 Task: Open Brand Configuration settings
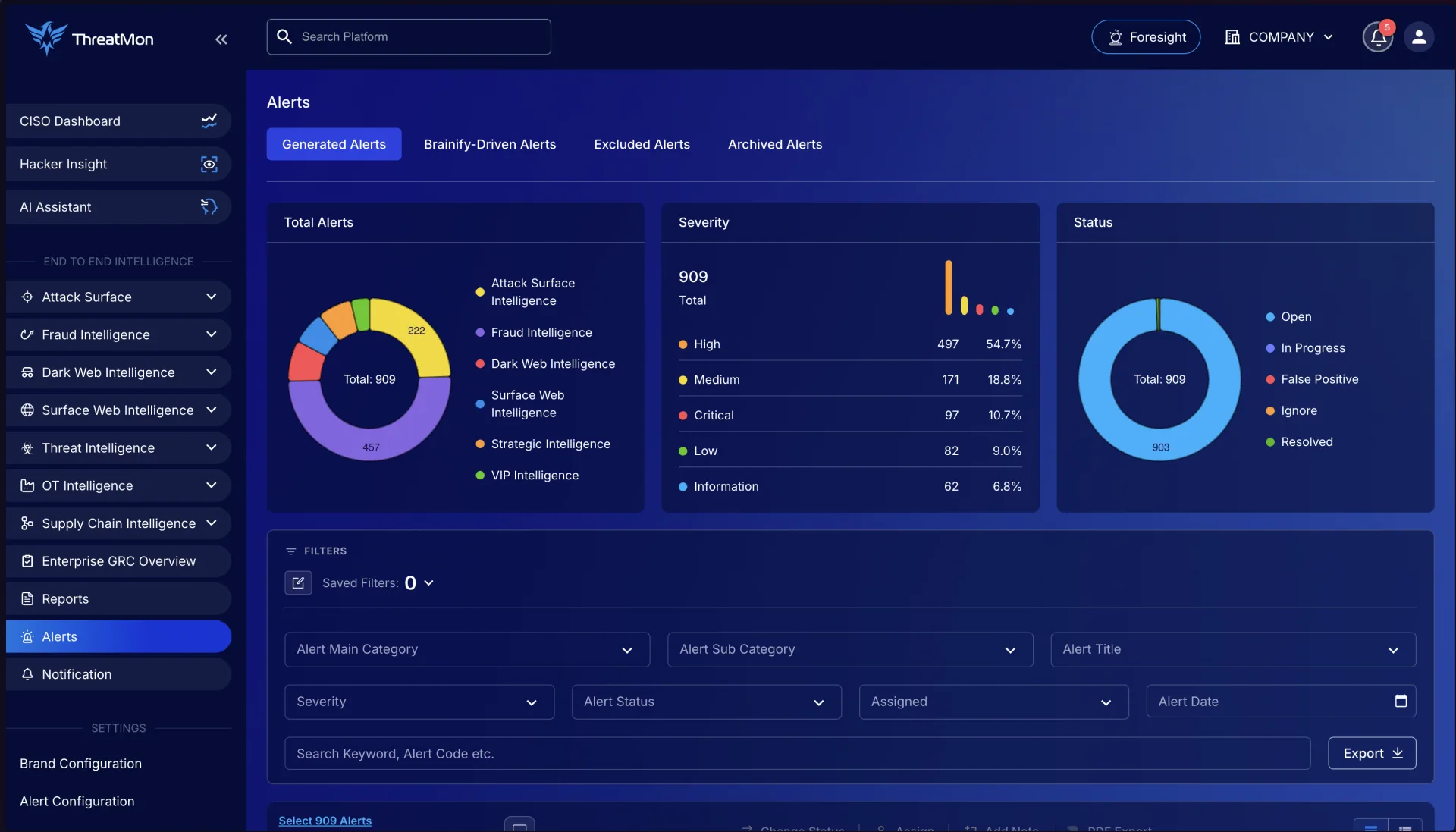(x=80, y=763)
